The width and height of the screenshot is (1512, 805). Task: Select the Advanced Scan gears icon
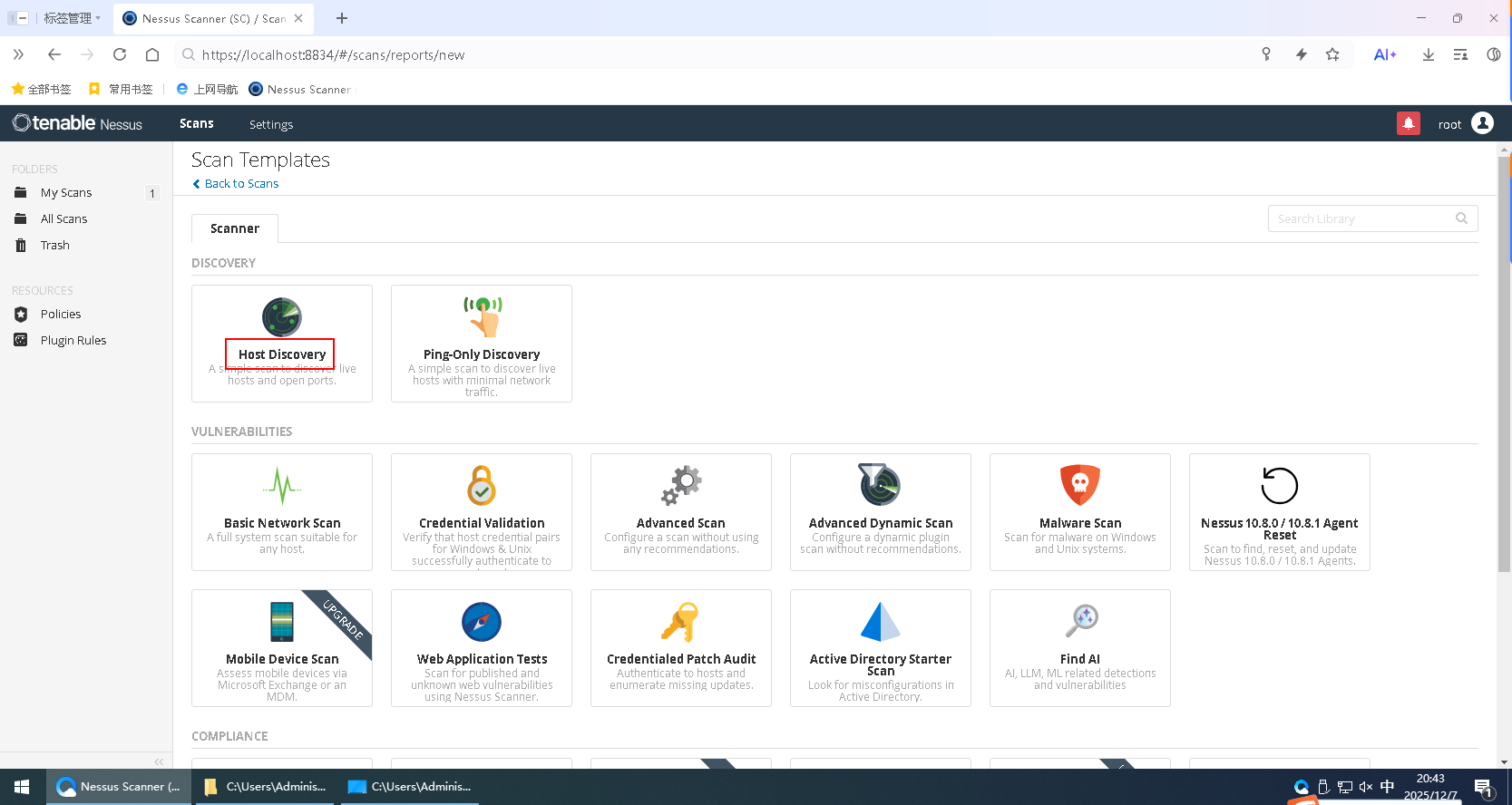[681, 486]
